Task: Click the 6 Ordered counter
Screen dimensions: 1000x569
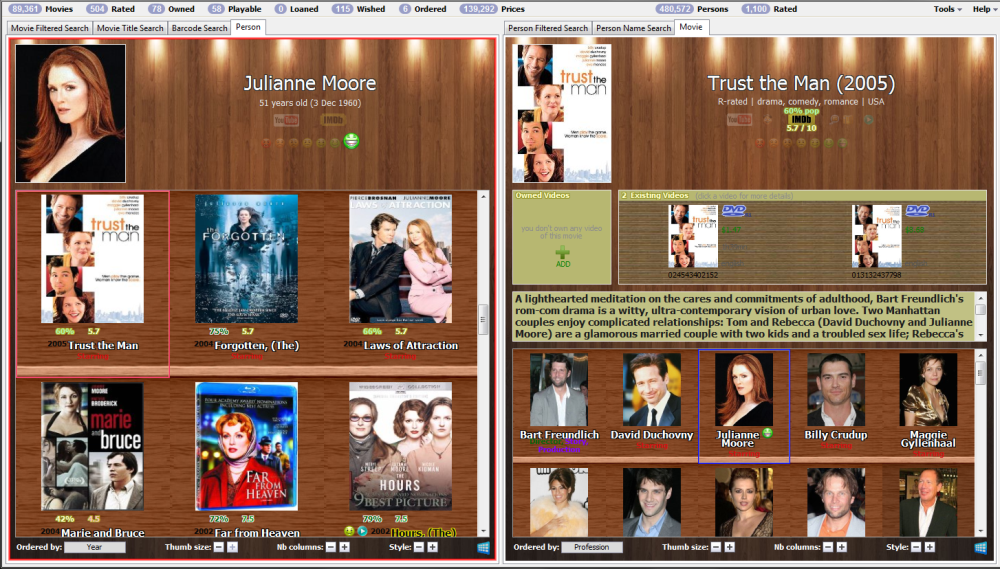Action: coord(422,9)
